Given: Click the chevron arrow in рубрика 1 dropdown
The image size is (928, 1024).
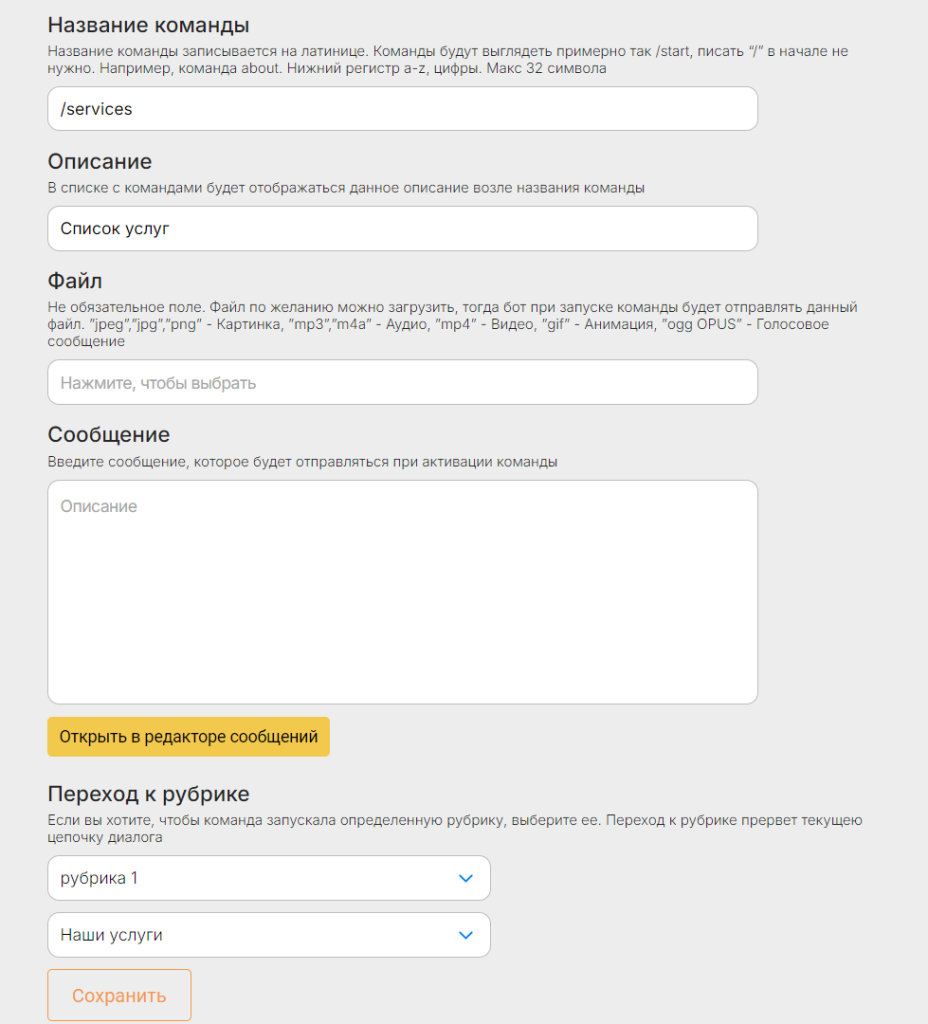Looking at the screenshot, I should 466,878.
